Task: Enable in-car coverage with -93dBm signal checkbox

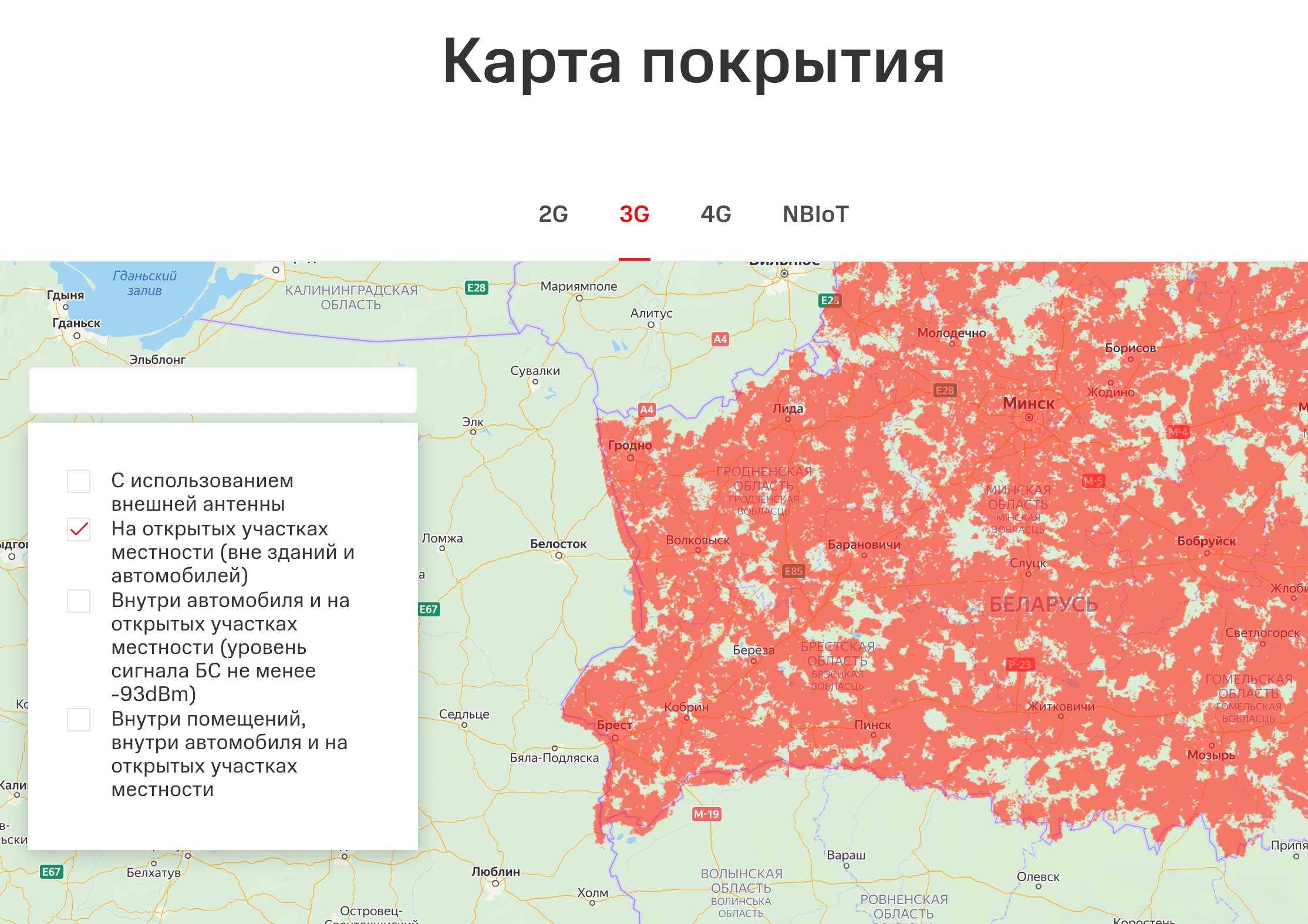Action: tap(79, 601)
